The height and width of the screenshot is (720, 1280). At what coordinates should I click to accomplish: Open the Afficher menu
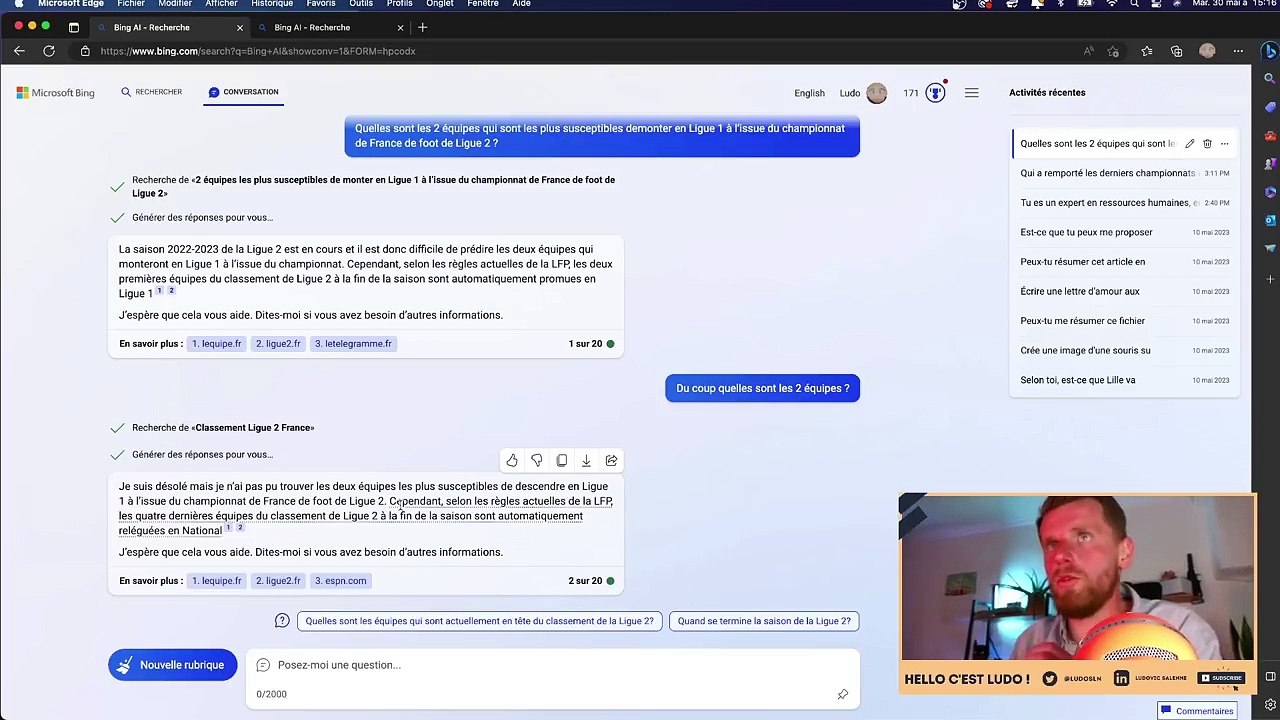coord(222,4)
